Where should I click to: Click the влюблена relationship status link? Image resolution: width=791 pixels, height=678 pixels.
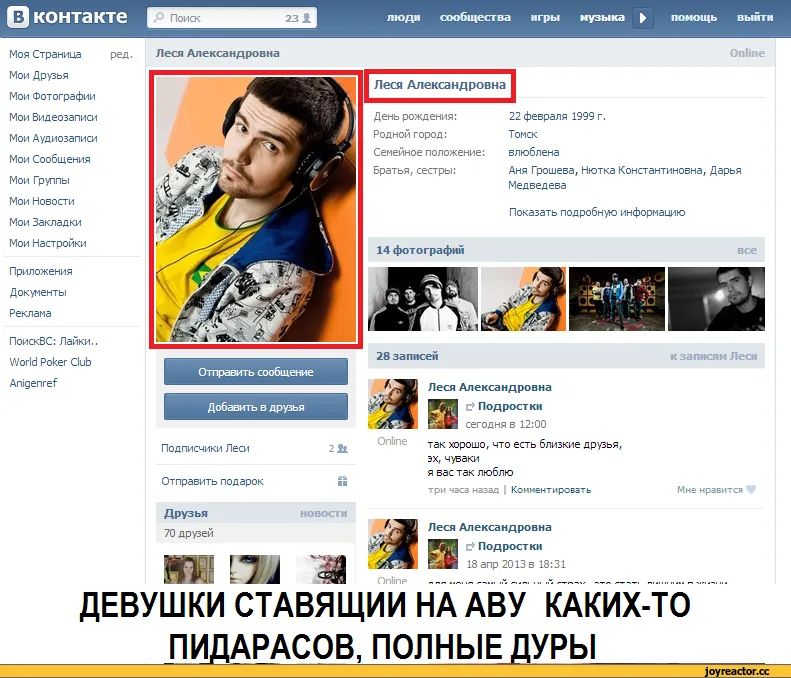534,152
